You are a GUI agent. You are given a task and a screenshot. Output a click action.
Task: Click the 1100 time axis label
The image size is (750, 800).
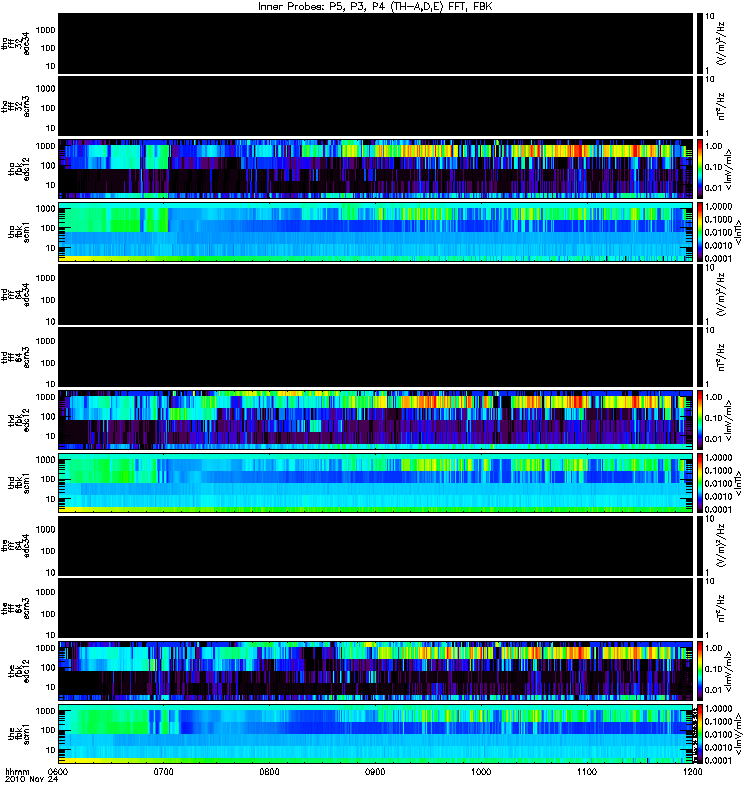pos(587,772)
